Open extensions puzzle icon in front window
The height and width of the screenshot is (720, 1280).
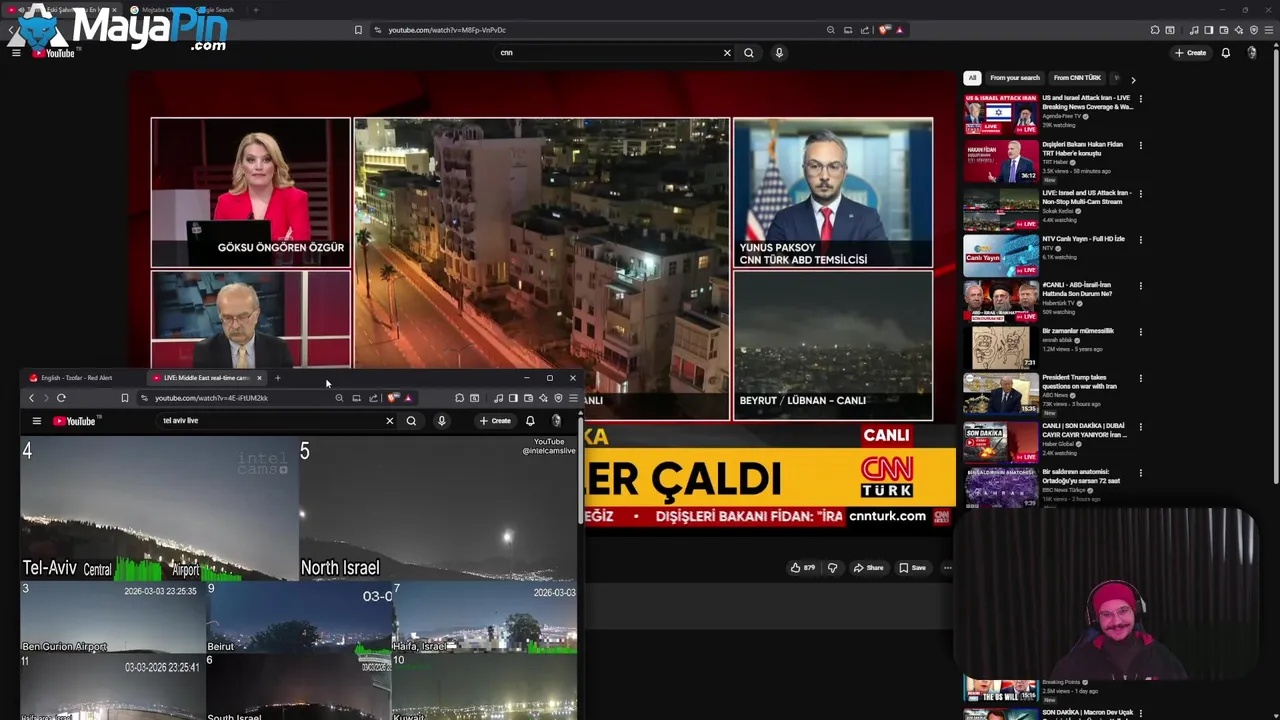(x=459, y=398)
